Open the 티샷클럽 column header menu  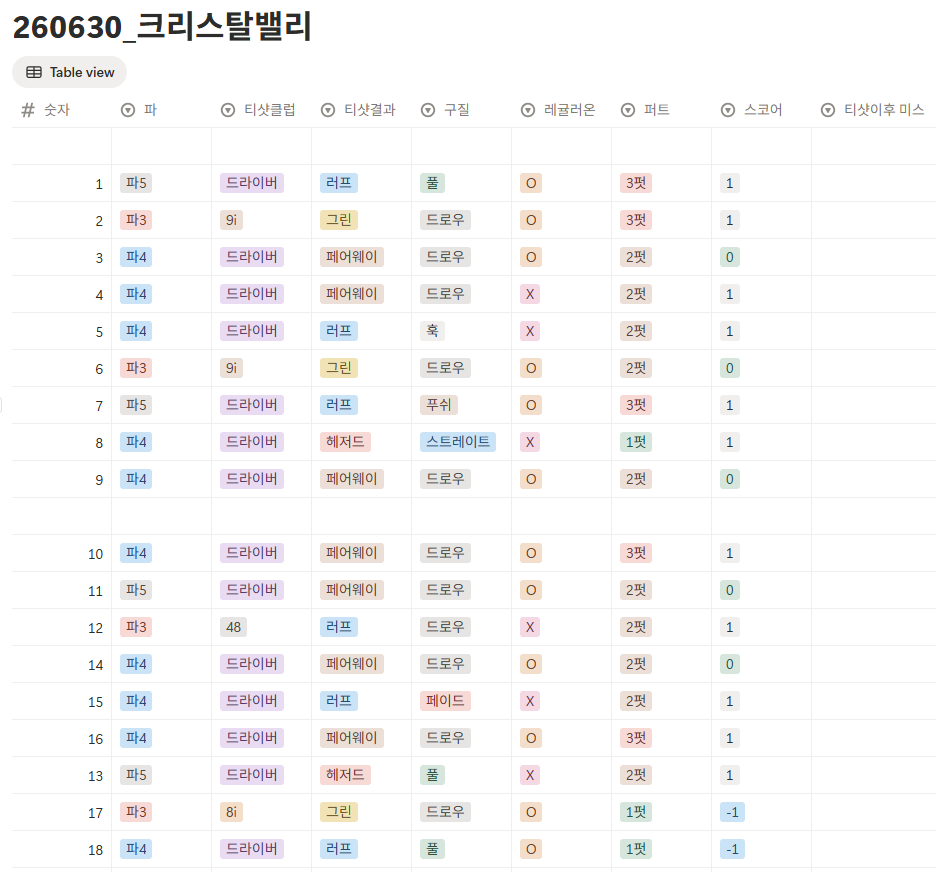coord(261,110)
